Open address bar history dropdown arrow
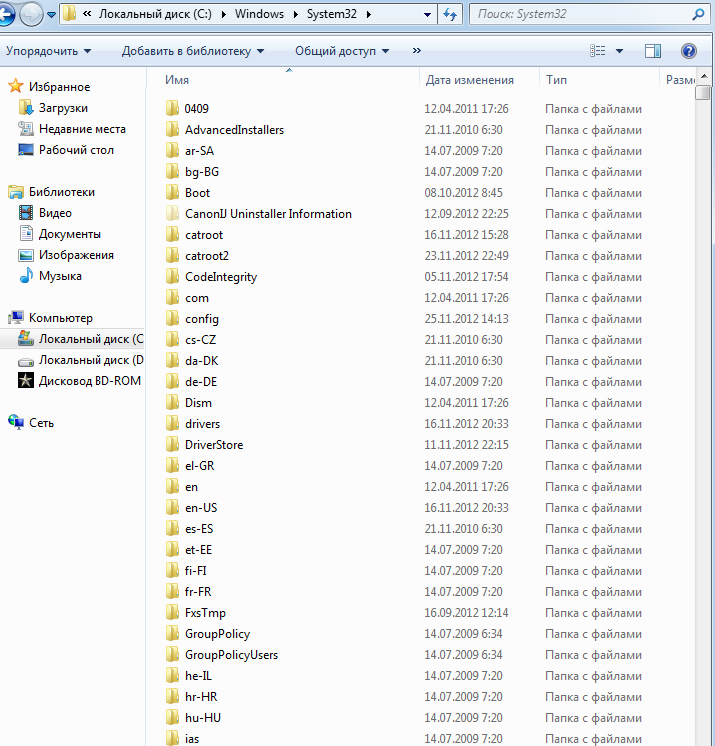715x746 pixels. pos(428,15)
